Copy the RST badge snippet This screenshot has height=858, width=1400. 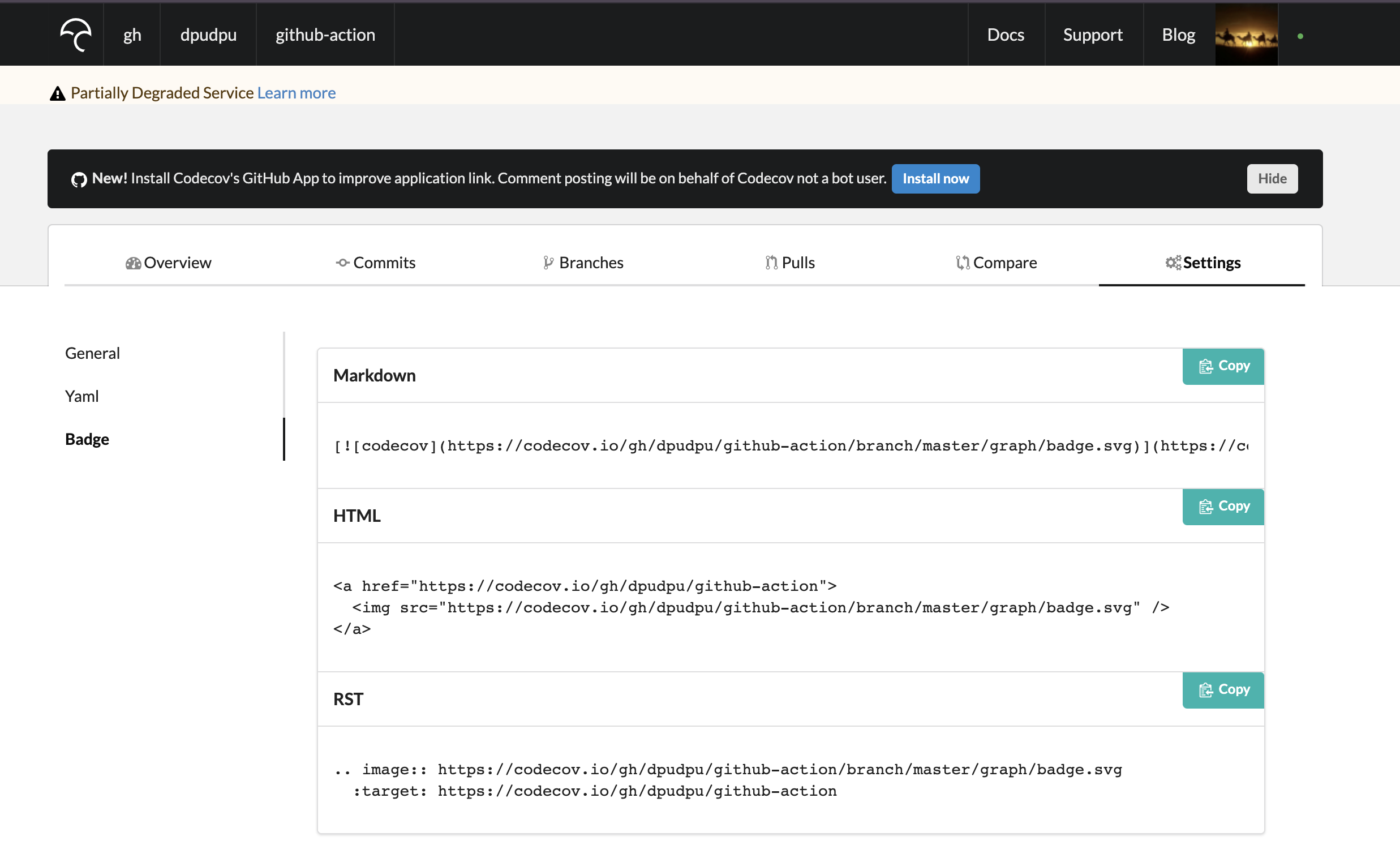point(1223,690)
